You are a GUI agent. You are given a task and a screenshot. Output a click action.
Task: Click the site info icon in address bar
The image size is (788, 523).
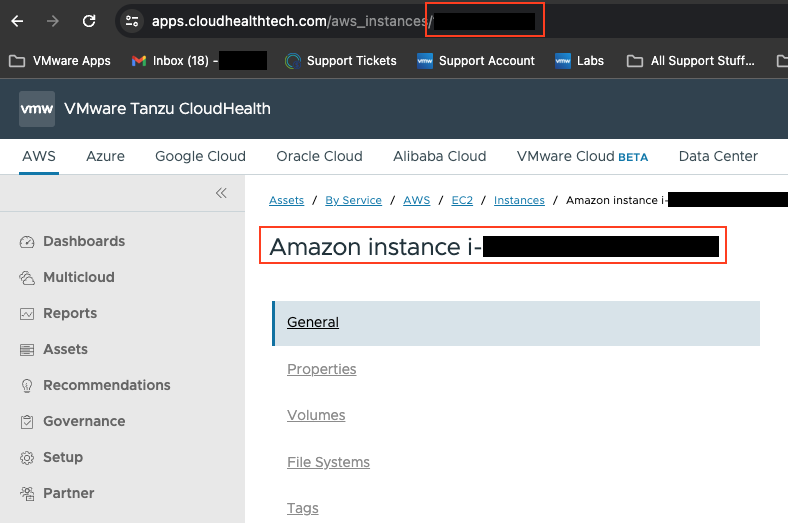click(132, 20)
